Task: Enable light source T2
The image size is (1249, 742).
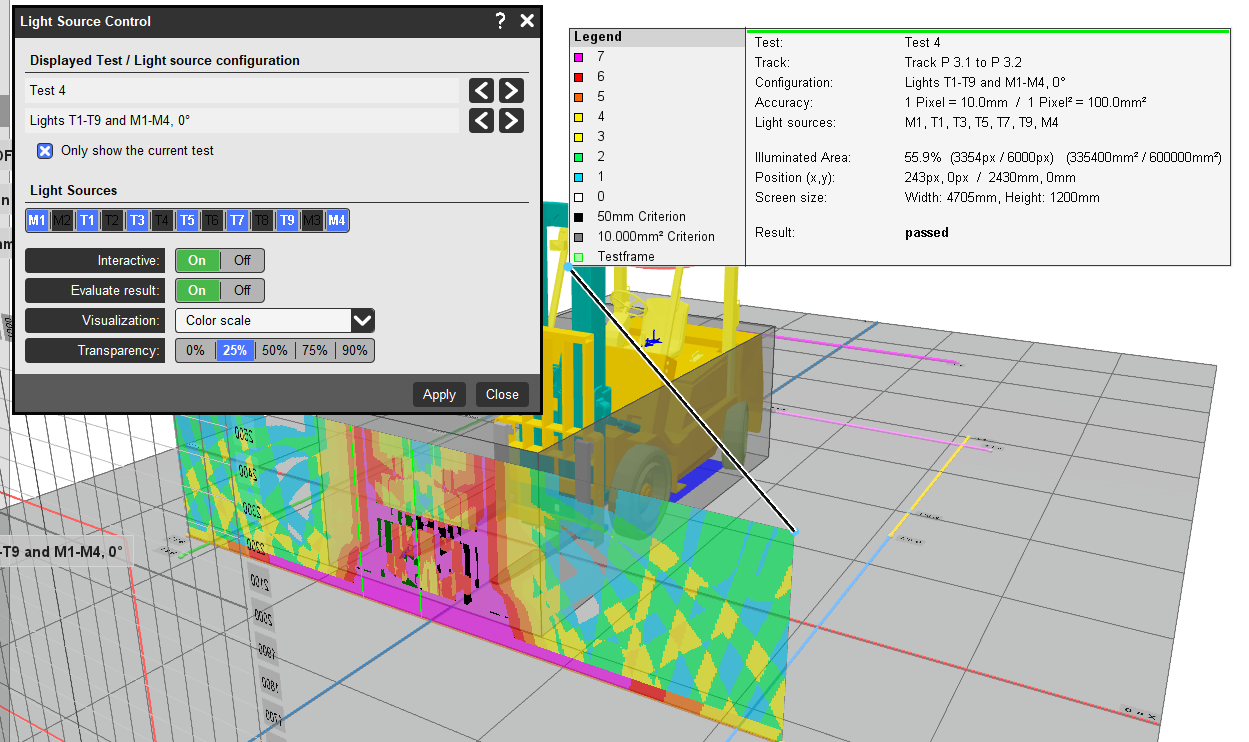Action: 112,221
